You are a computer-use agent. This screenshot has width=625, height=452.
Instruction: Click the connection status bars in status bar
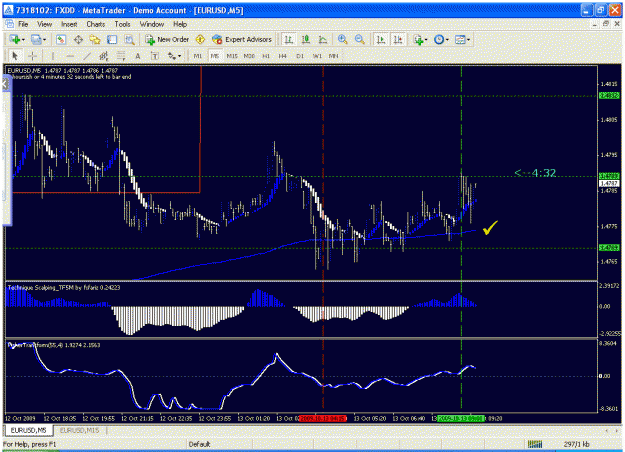[x=535, y=444]
